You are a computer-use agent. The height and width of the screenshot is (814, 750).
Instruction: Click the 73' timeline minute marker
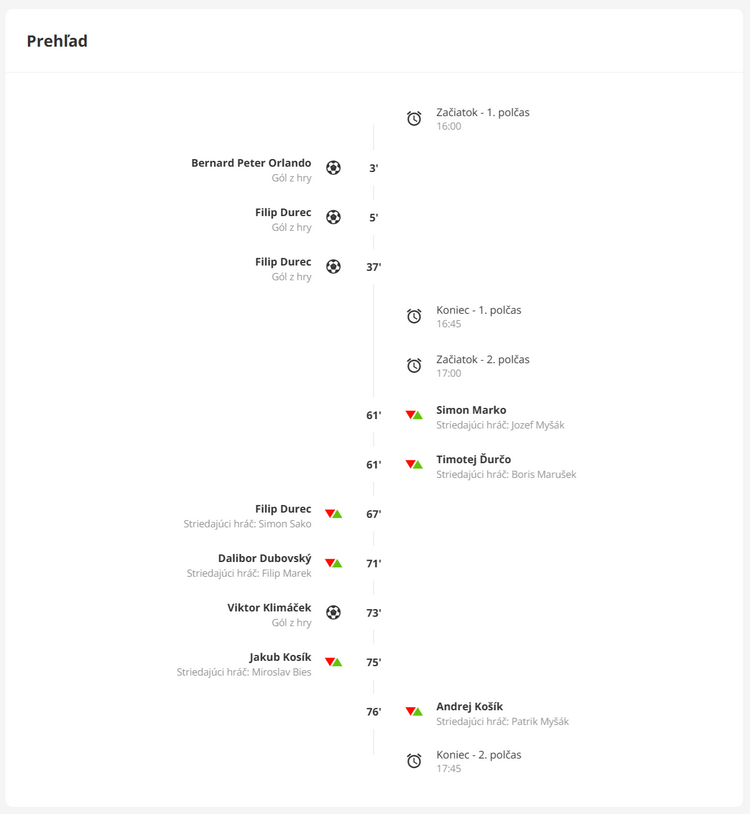pos(374,613)
